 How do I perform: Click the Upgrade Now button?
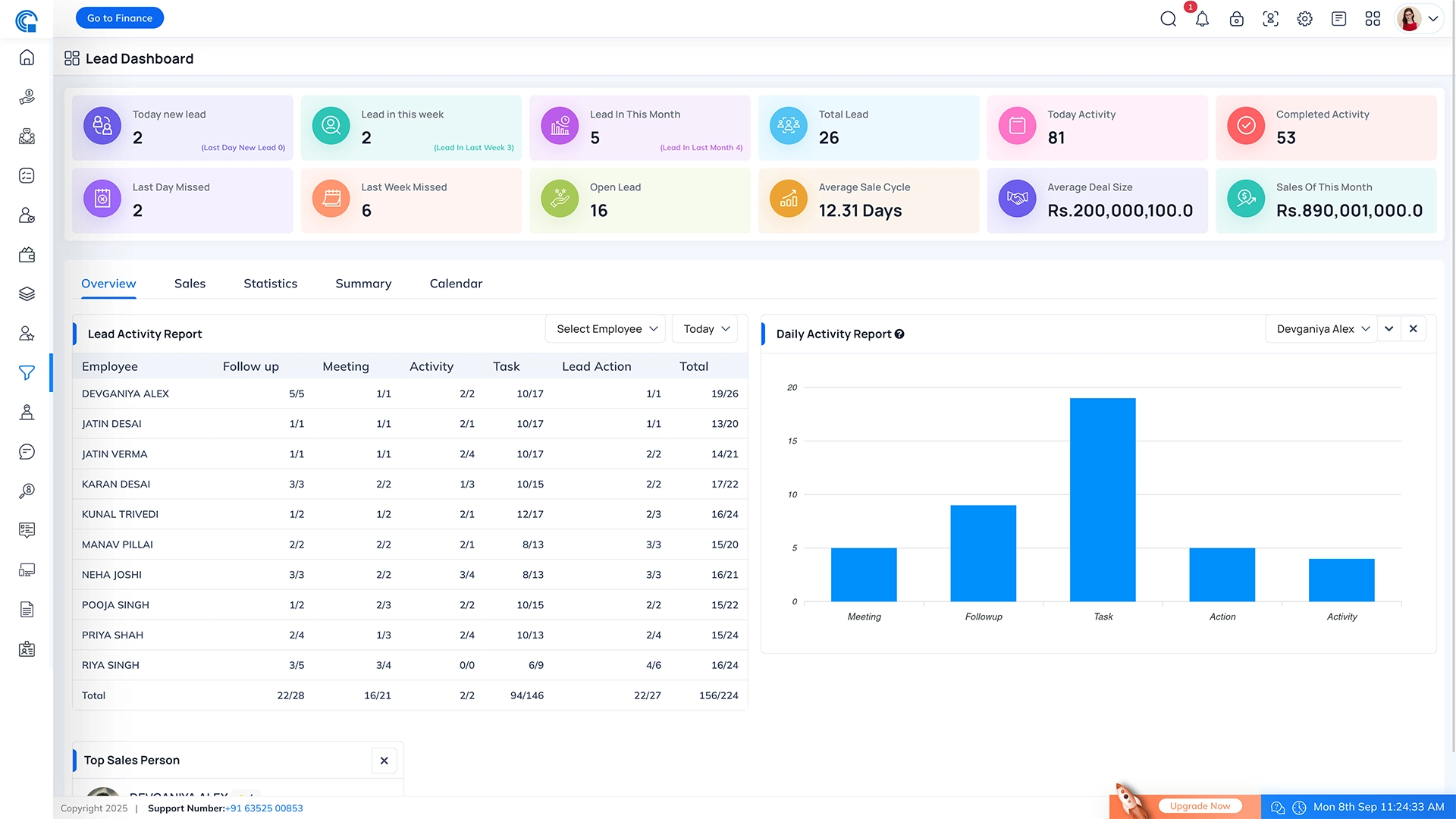(x=1200, y=806)
